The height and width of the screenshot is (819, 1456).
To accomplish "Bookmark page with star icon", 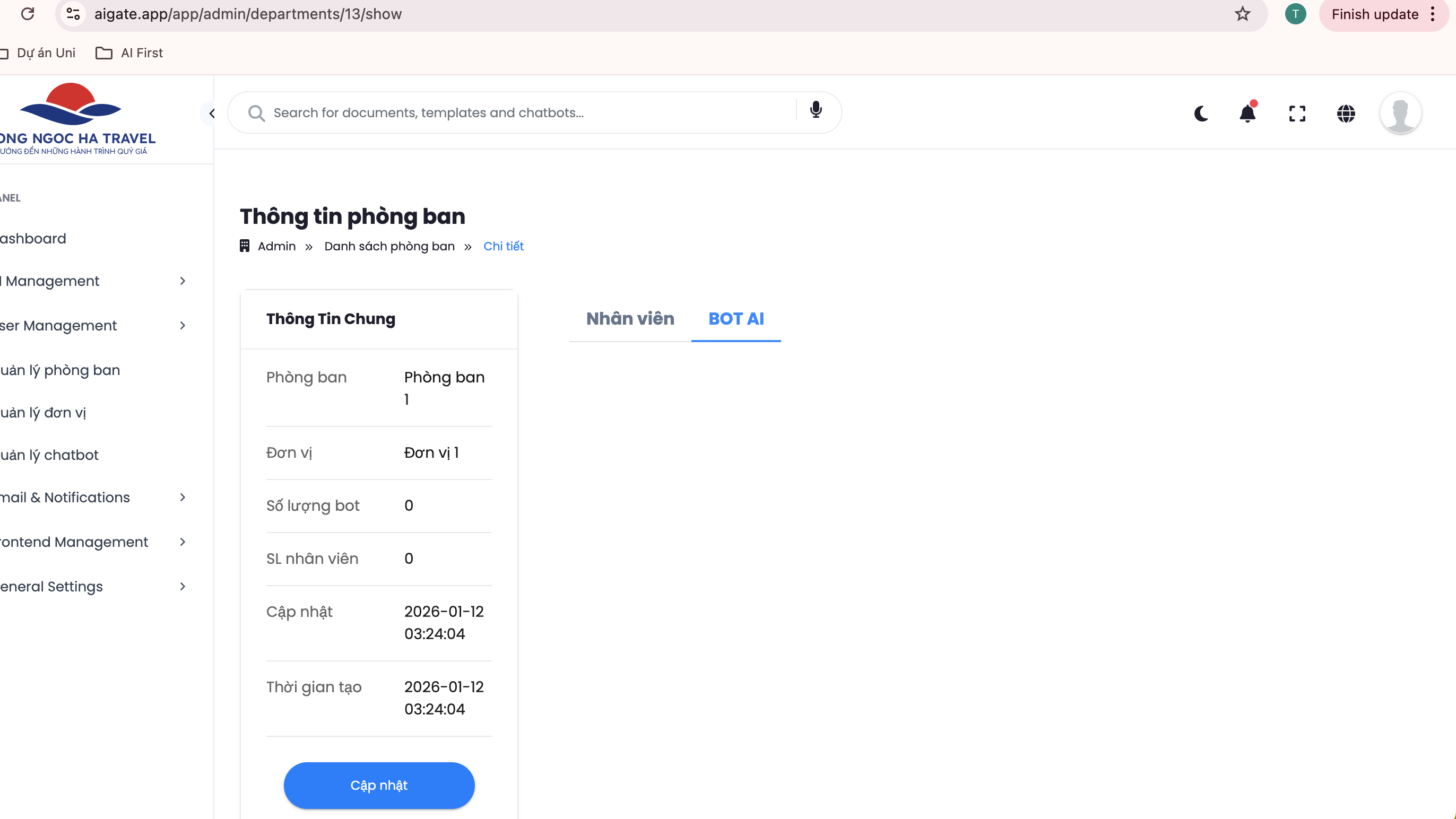I will pos(1242,14).
